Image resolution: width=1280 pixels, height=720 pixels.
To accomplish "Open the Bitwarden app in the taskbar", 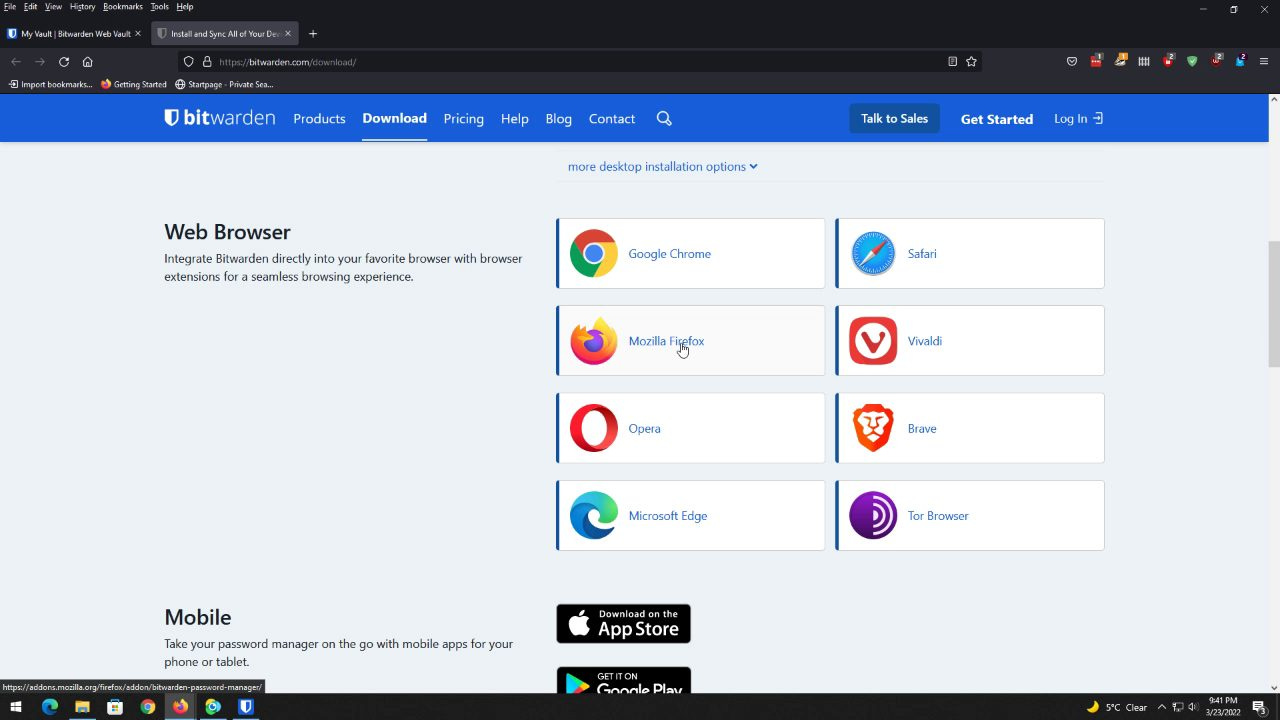I will coord(246,707).
